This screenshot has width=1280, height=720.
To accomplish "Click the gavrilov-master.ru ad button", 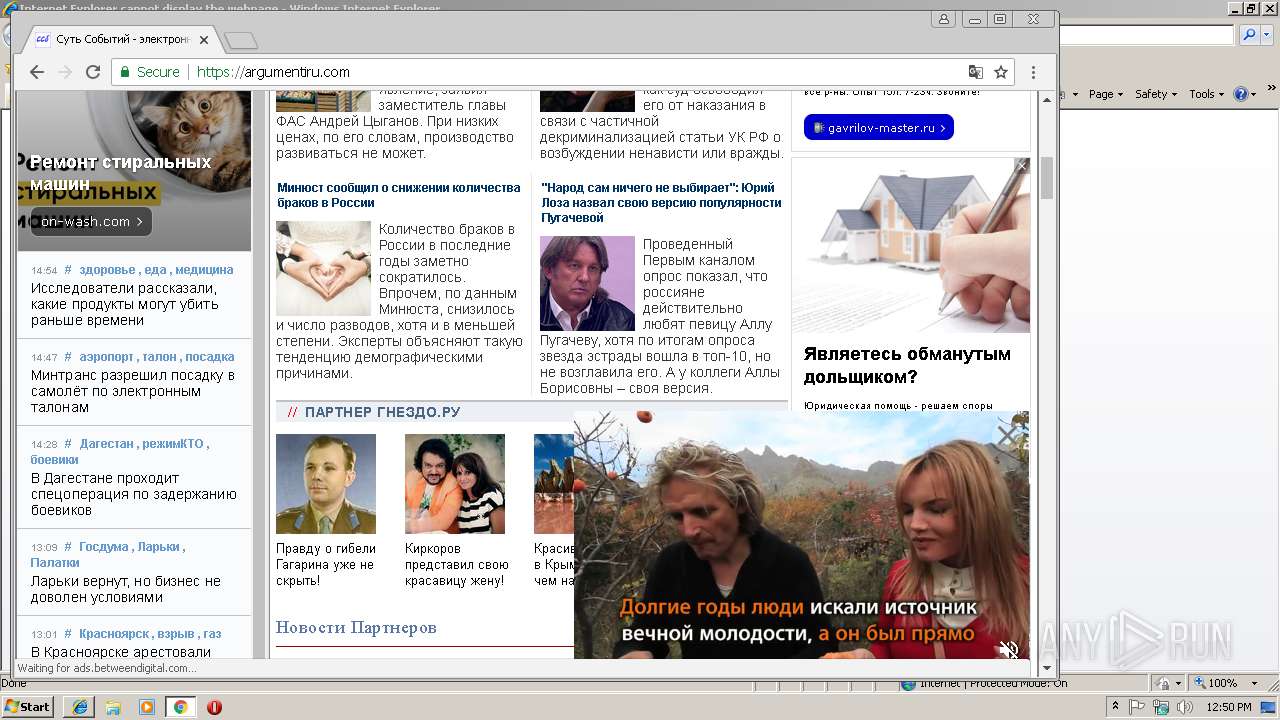I will [x=879, y=128].
